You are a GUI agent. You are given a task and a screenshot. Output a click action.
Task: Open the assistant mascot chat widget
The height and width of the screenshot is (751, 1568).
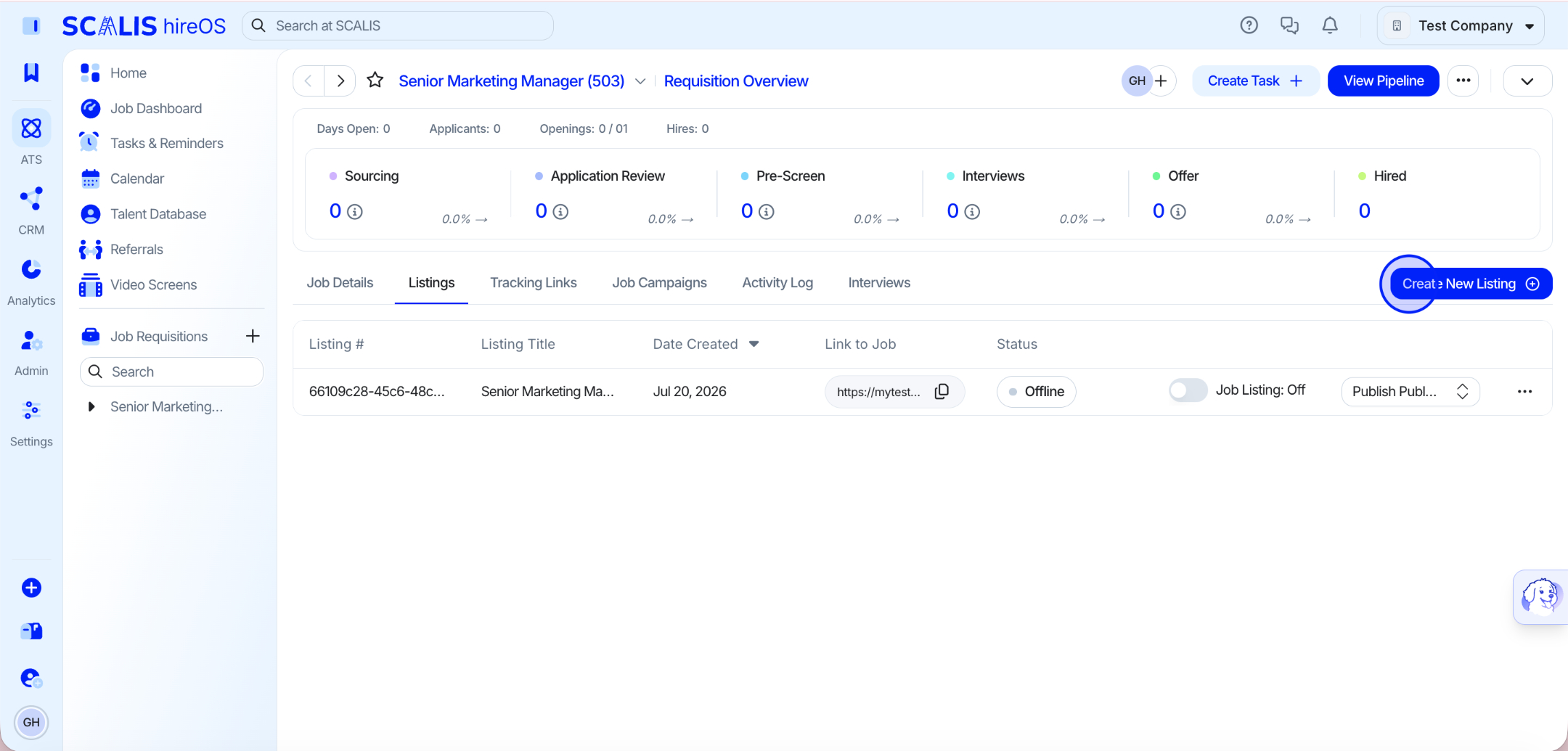[x=1540, y=597]
